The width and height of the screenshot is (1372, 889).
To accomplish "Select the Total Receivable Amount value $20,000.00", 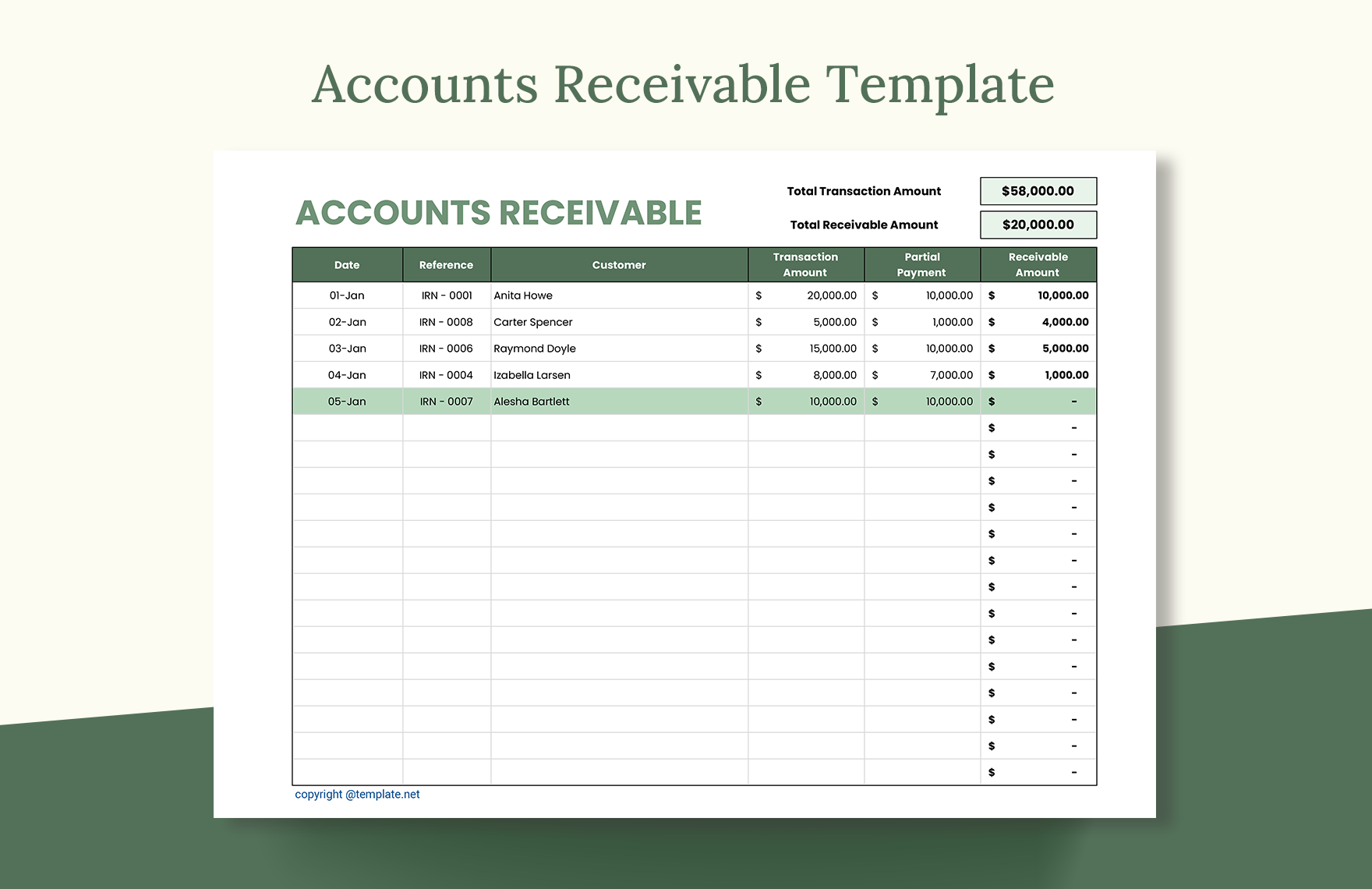I will (1038, 225).
